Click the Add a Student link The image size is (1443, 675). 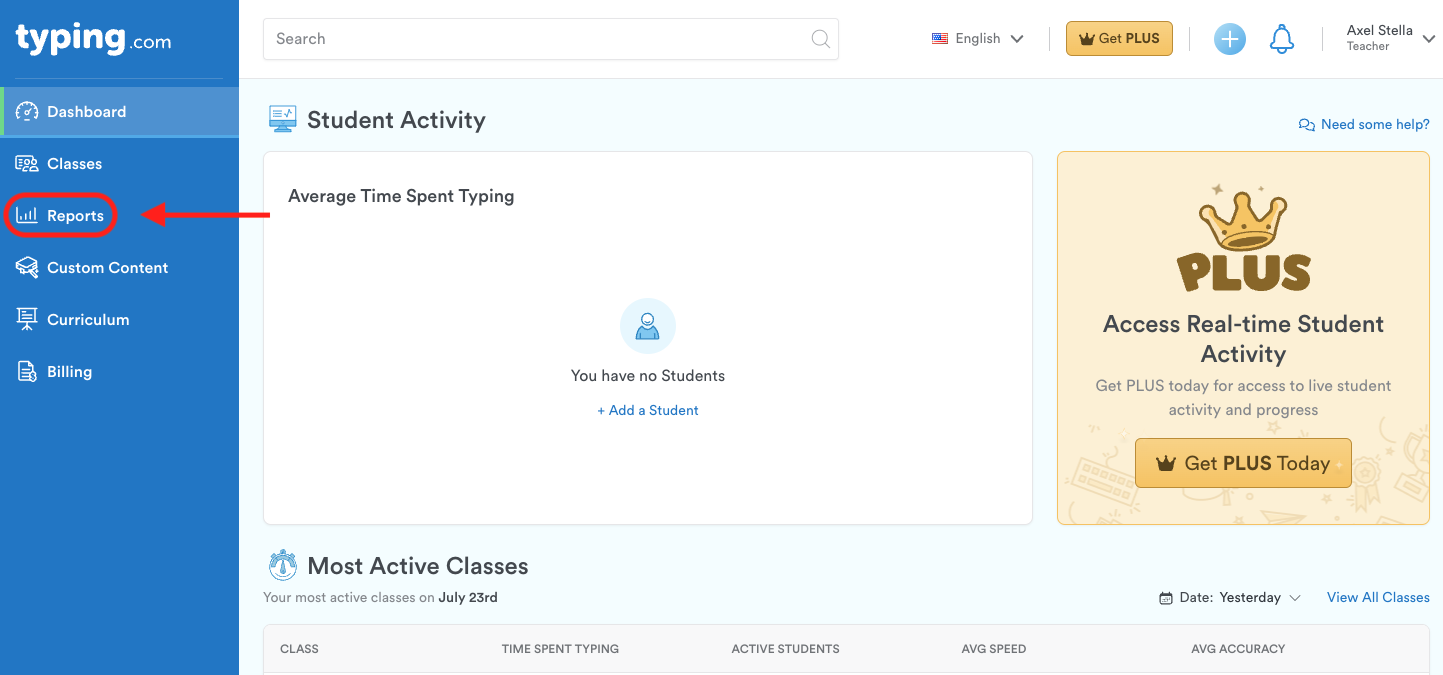tap(648, 411)
